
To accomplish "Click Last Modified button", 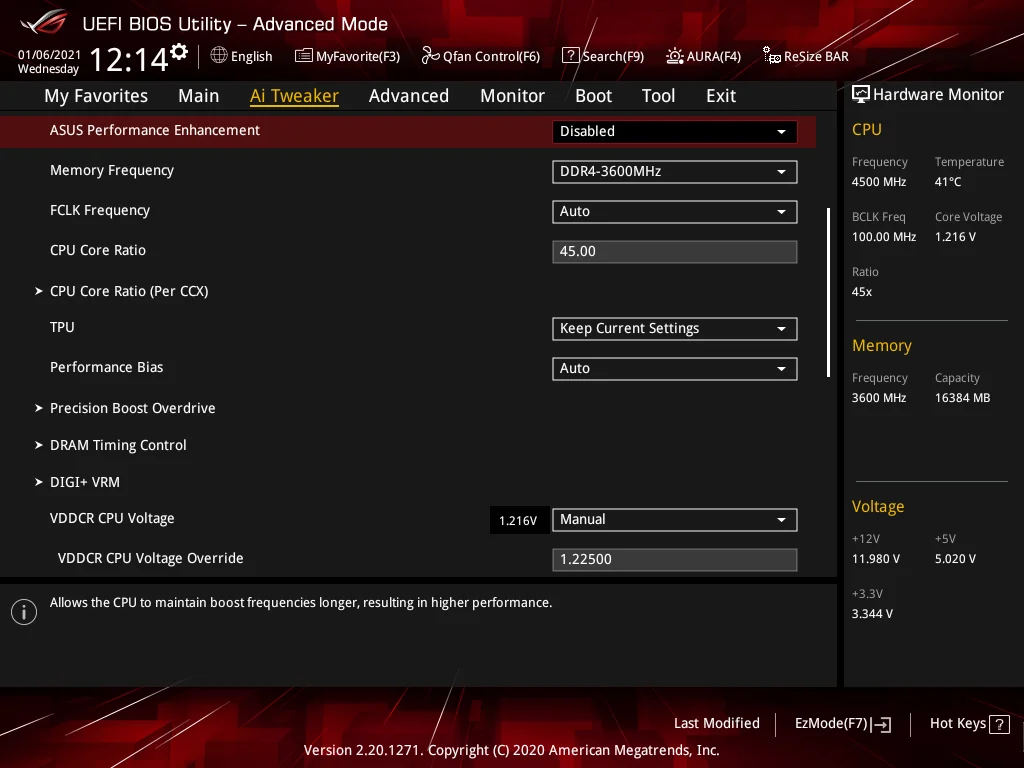I will tap(716, 724).
